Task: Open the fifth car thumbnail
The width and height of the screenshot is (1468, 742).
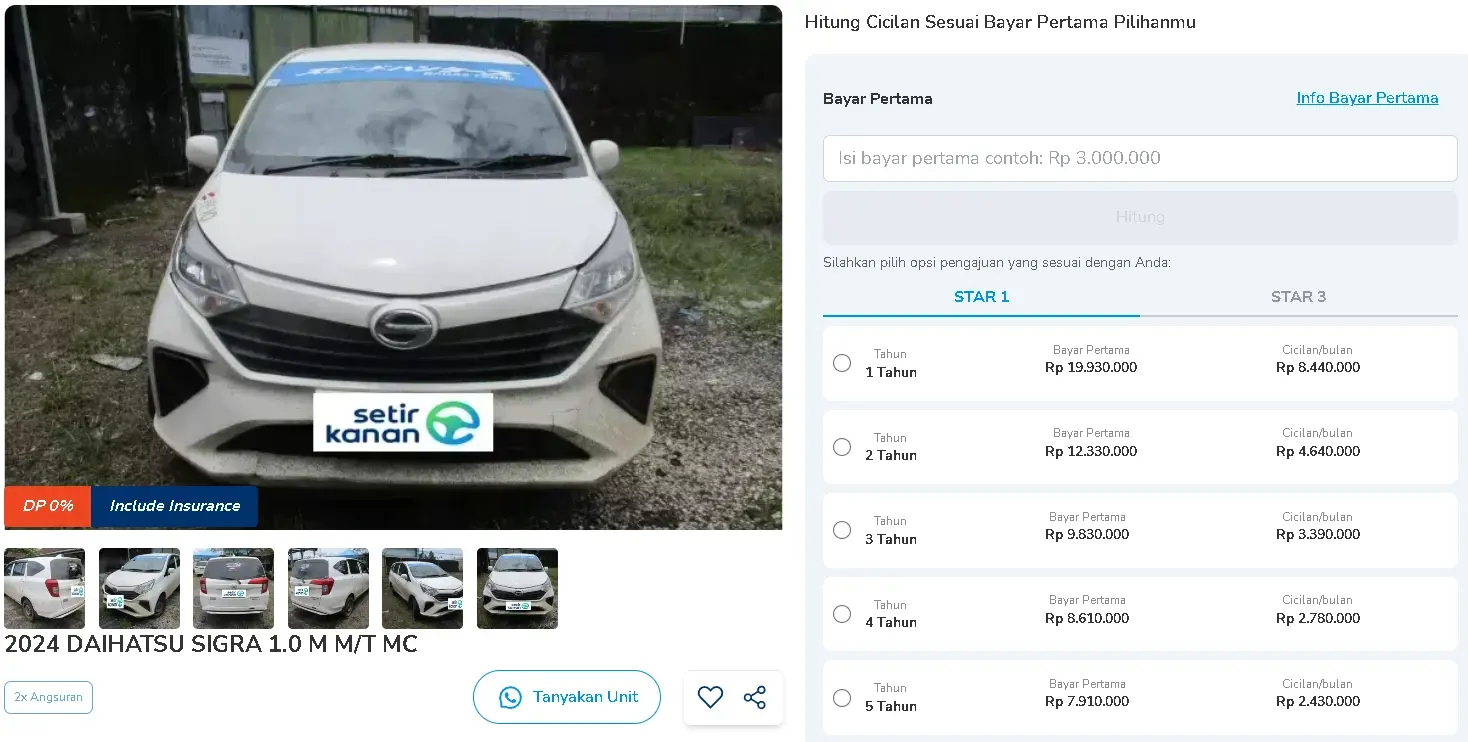Action: (x=422, y=588)
